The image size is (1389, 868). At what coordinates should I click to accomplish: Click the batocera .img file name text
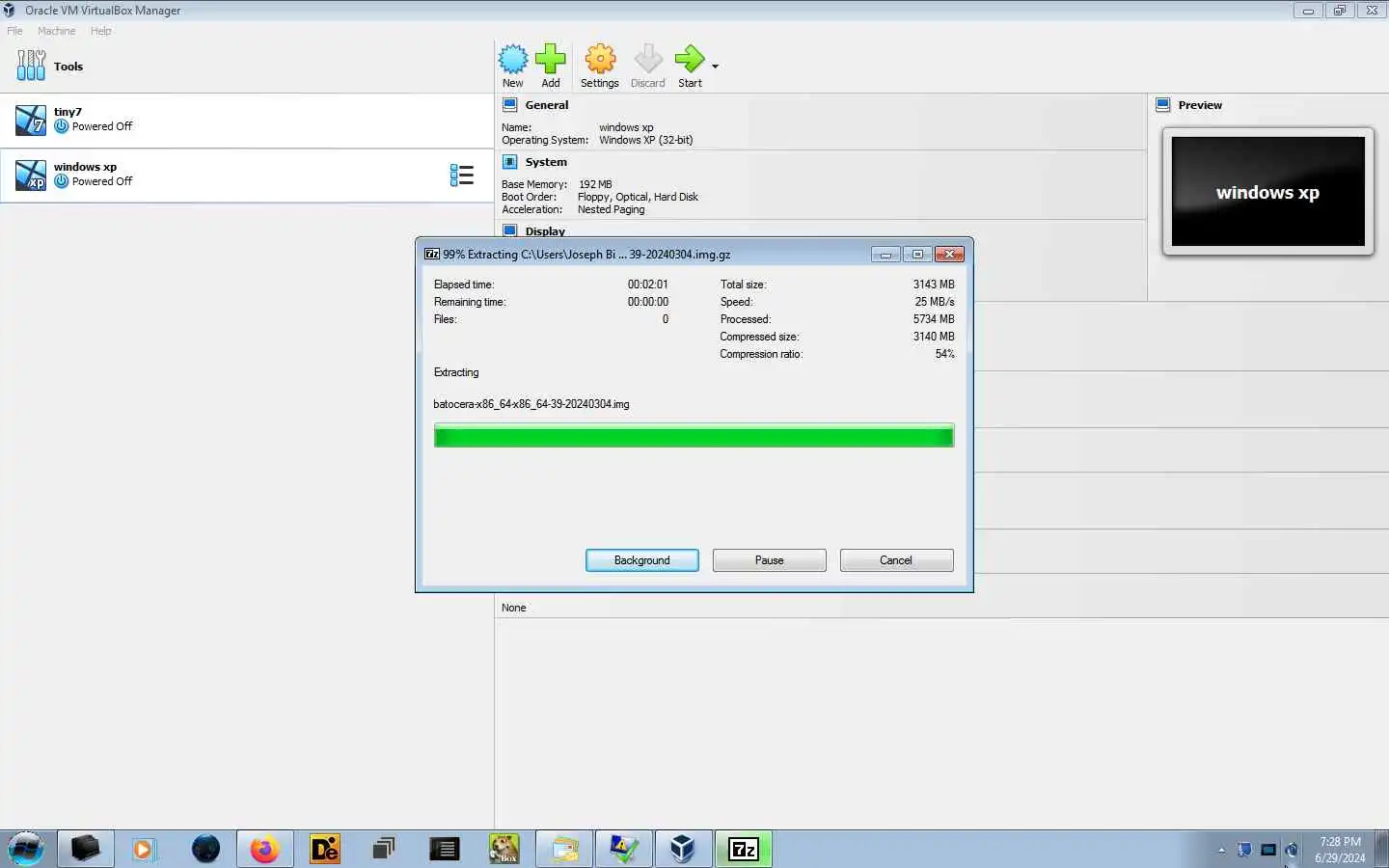coord(531,404)
